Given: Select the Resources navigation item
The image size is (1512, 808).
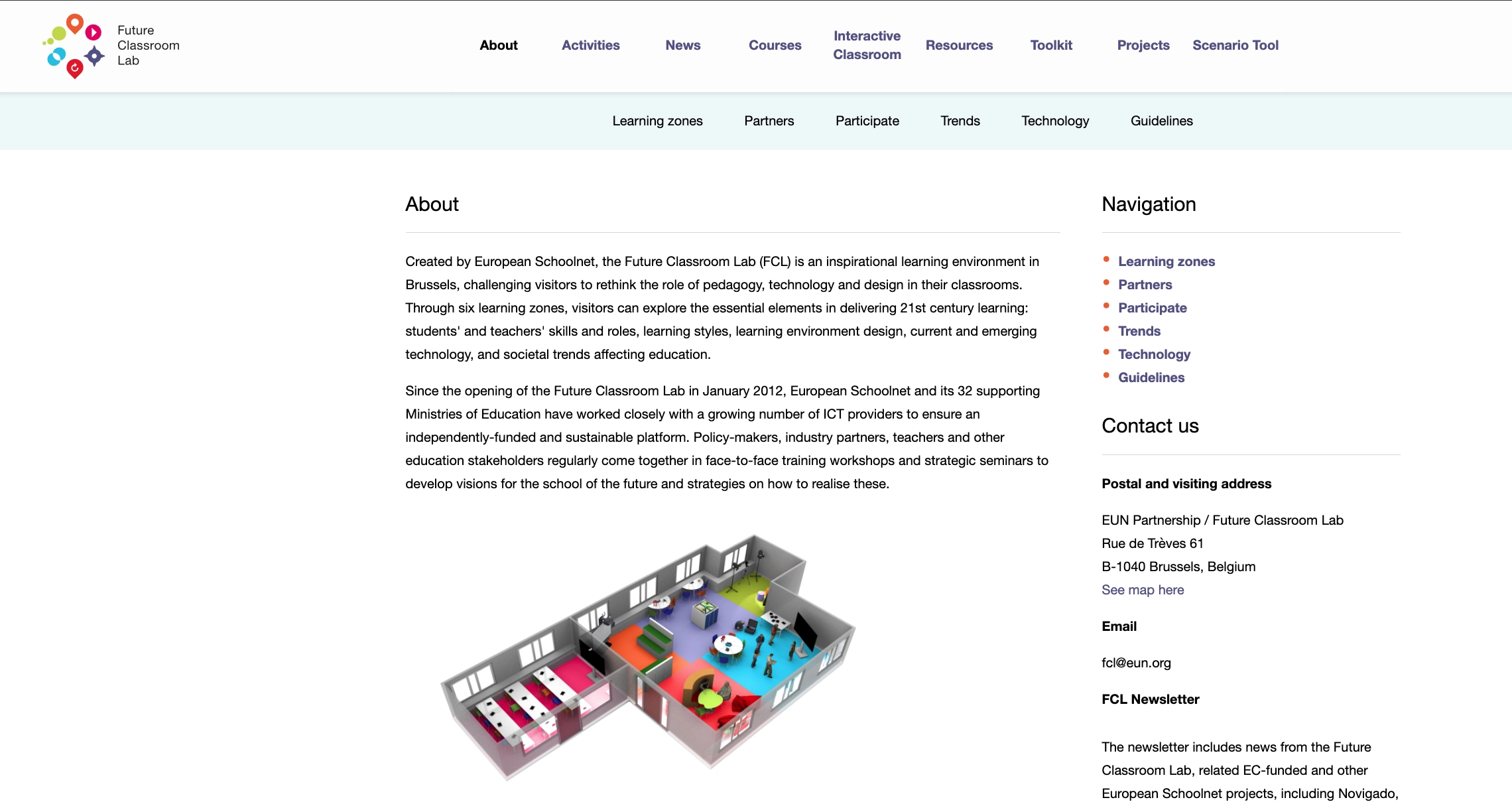Looking at the screenshot, I should click(959, 45).
